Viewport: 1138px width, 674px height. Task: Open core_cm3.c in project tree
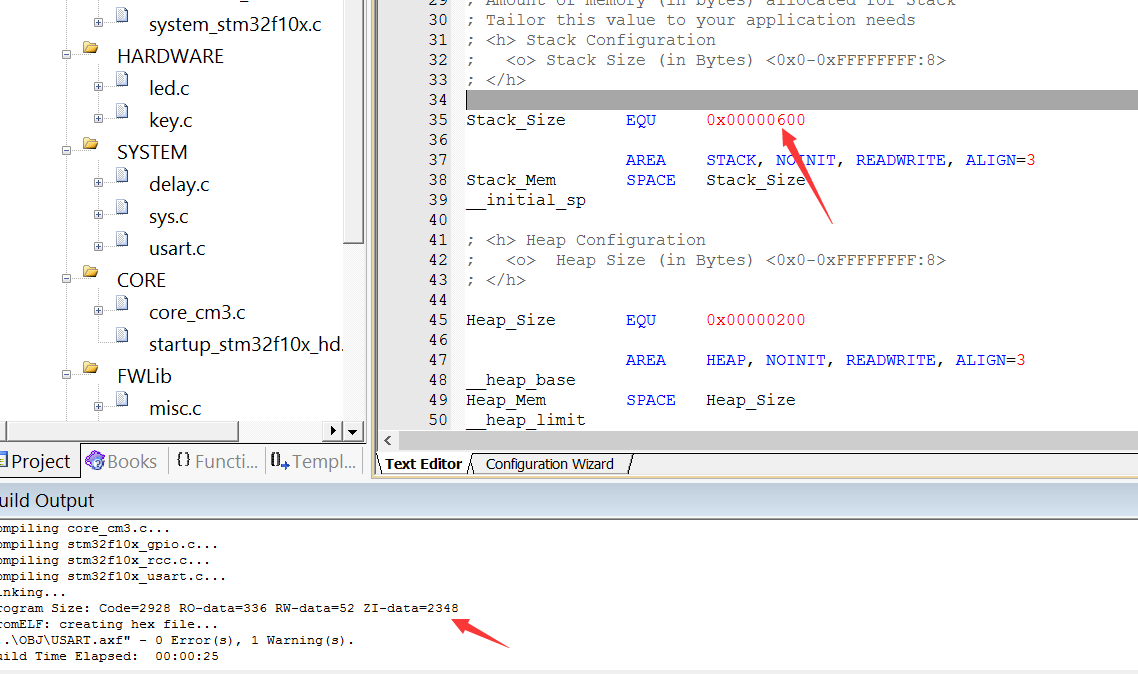tap(197, 313)
